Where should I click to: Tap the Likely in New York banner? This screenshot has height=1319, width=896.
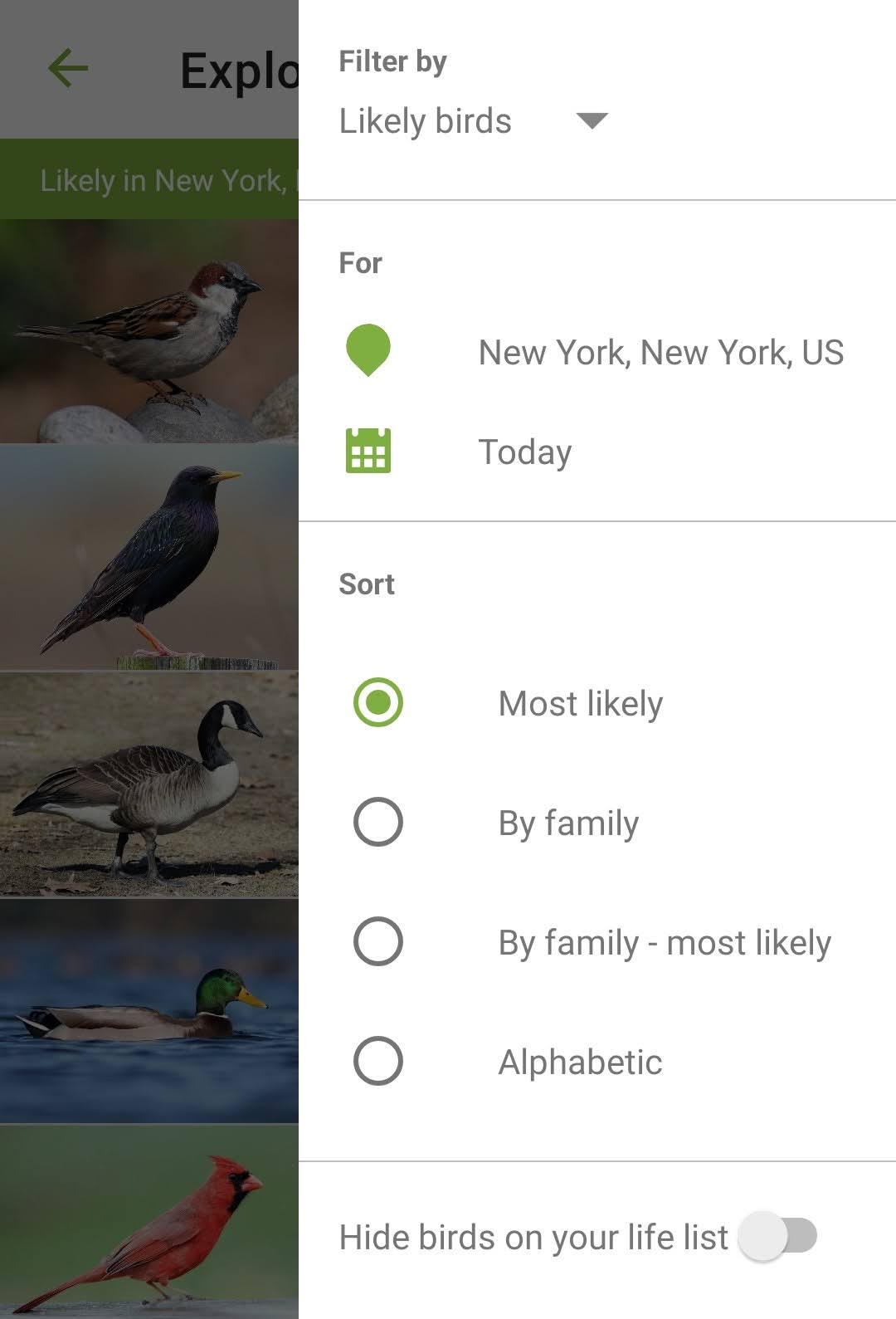149,179
